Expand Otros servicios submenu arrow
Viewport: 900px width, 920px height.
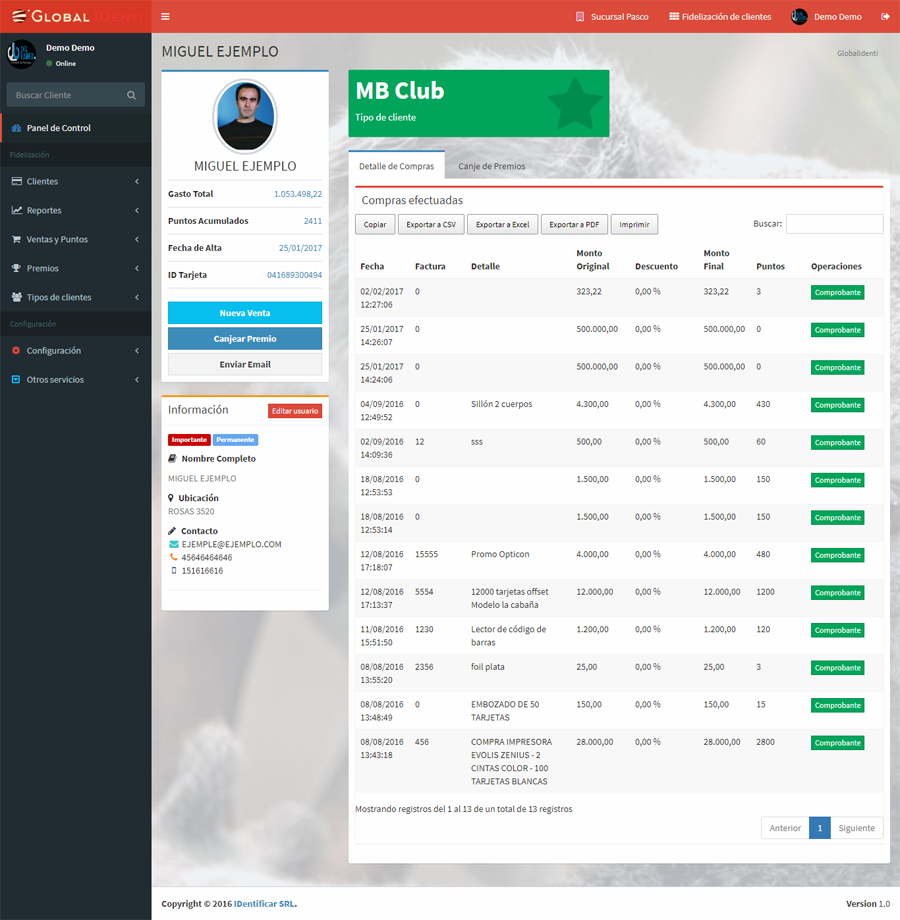[136, 380]
